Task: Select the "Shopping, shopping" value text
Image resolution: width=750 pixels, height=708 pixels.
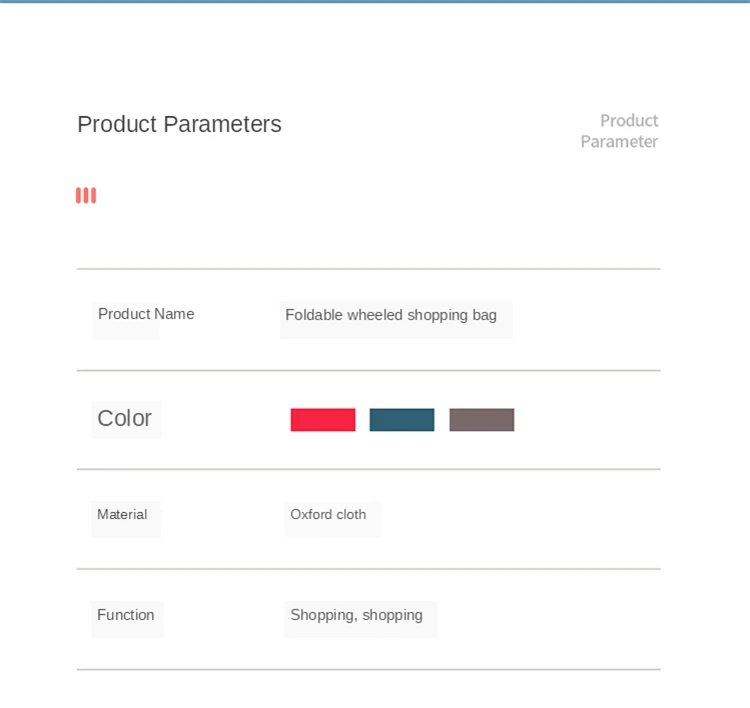Action: 356,615
